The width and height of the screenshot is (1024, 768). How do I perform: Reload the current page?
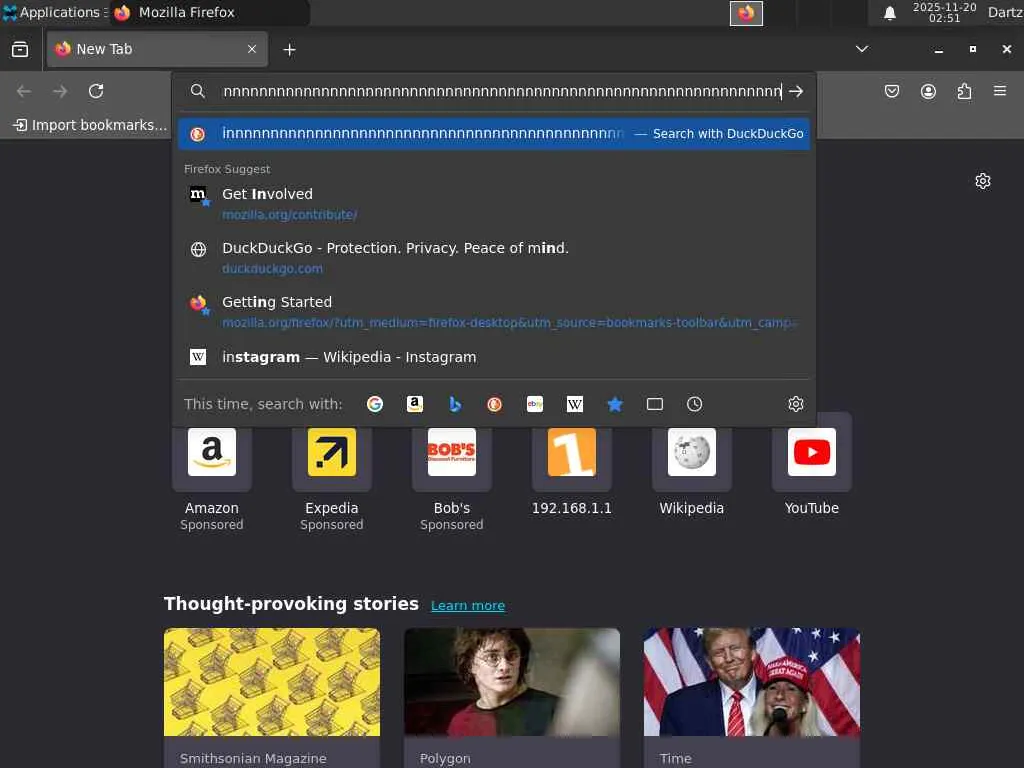(96, 91)
